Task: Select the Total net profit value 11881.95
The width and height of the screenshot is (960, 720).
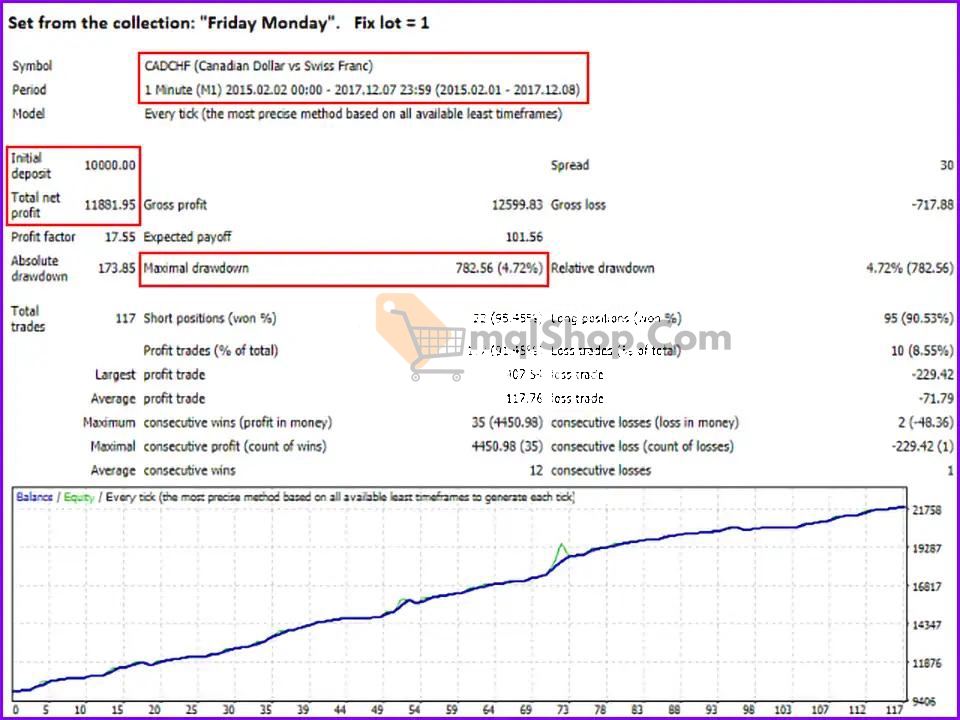Action: pos(111,204)
